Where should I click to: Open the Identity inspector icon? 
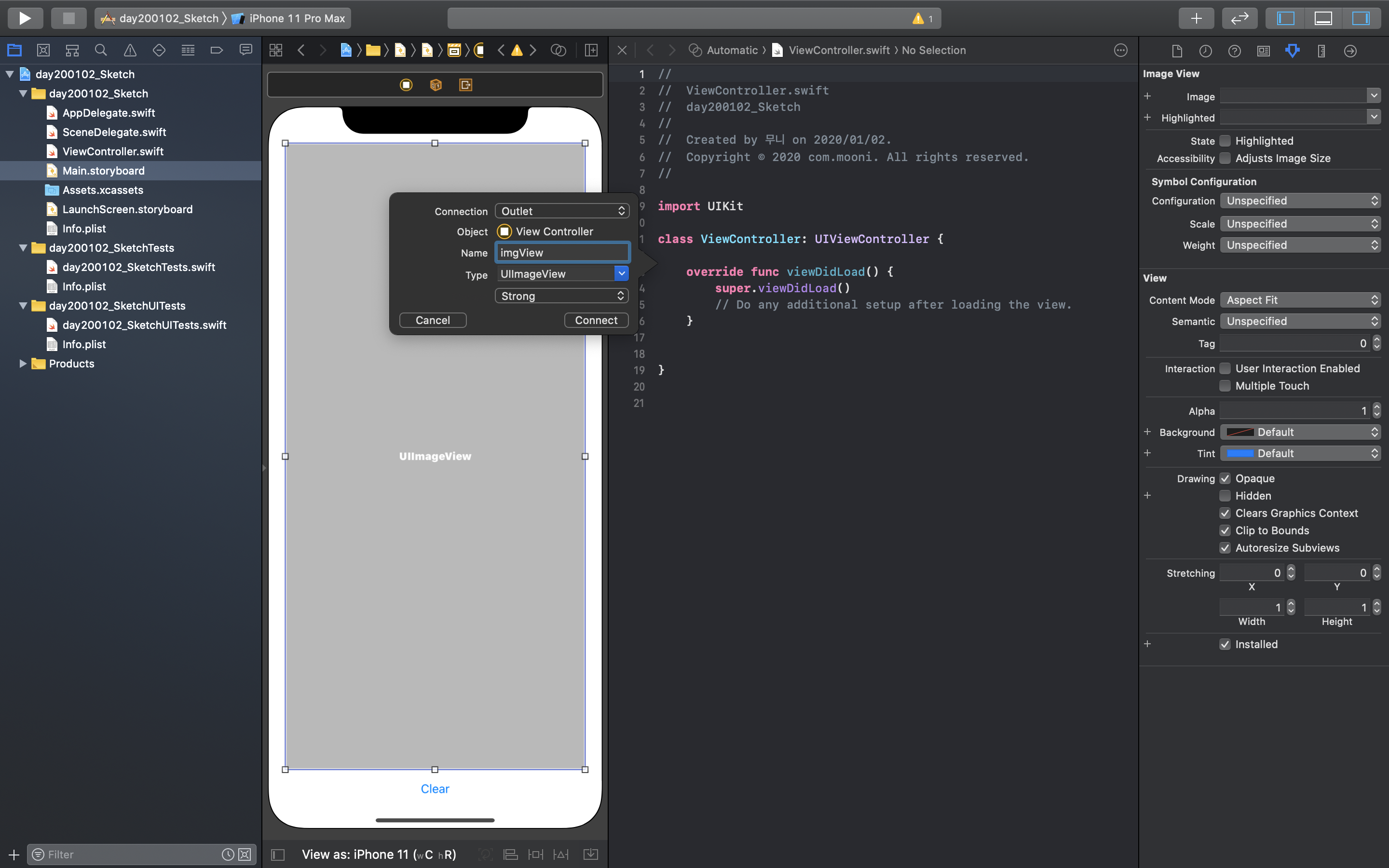pos(1263,51)
